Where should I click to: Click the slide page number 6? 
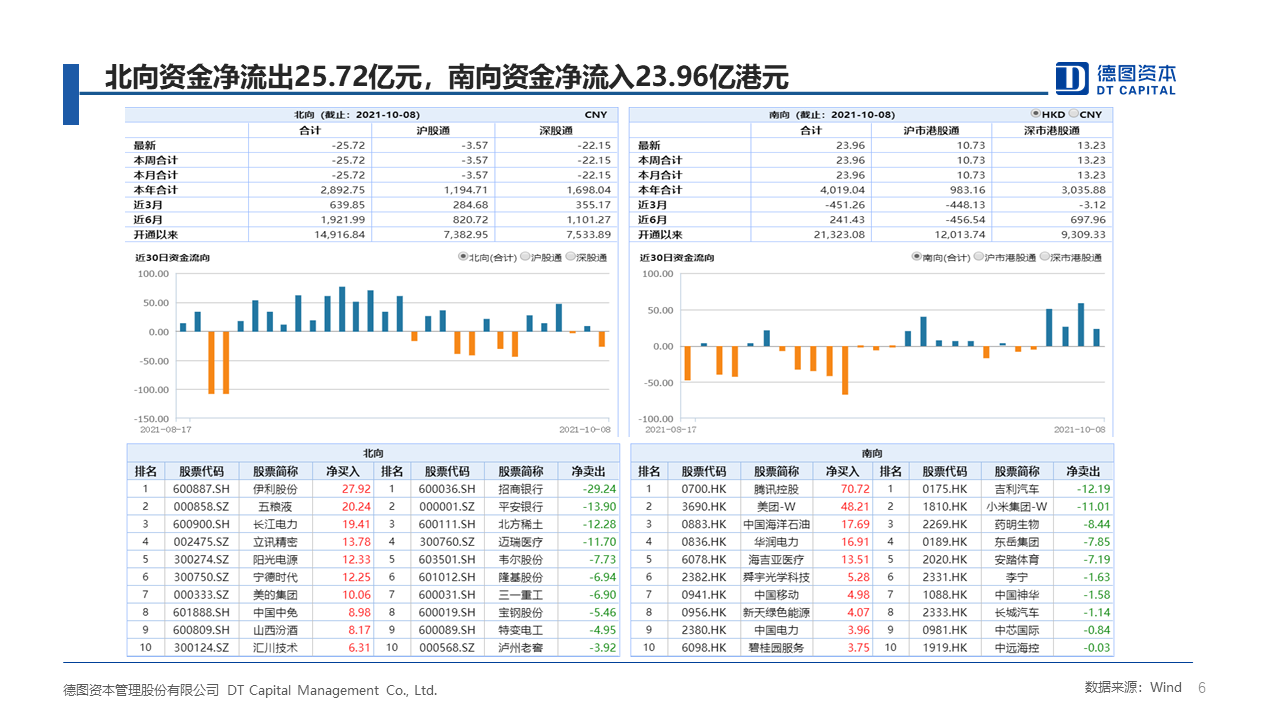click(1202, 688)
